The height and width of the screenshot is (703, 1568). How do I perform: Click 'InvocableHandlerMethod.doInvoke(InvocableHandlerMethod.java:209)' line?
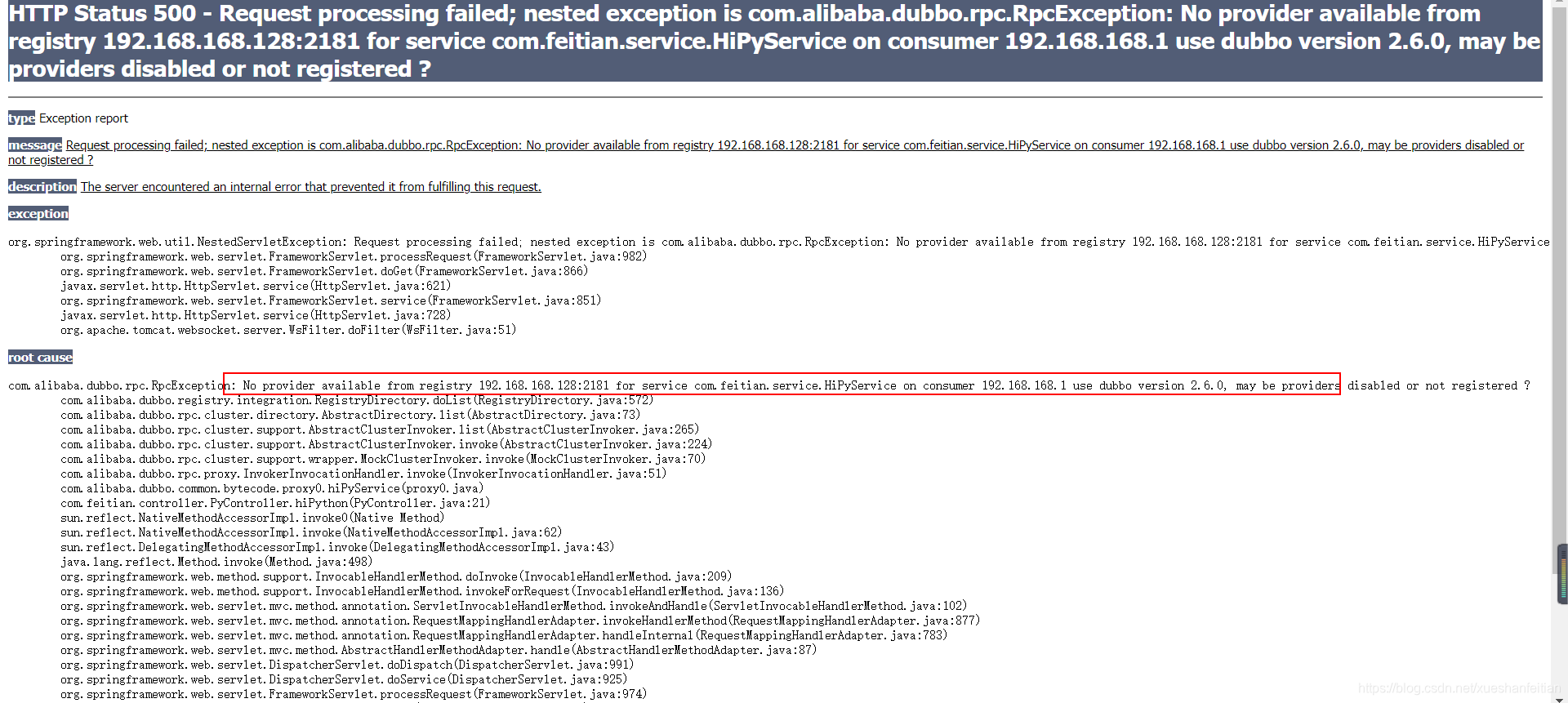click(396, 576)
